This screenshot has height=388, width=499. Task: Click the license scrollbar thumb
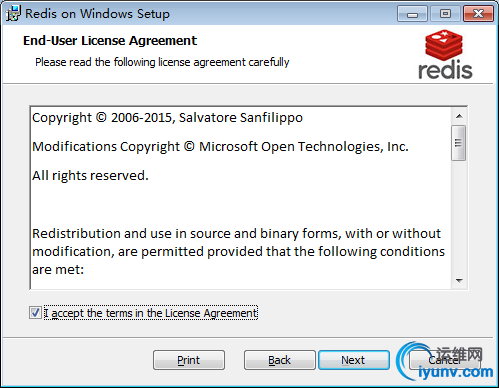[459, 143]
